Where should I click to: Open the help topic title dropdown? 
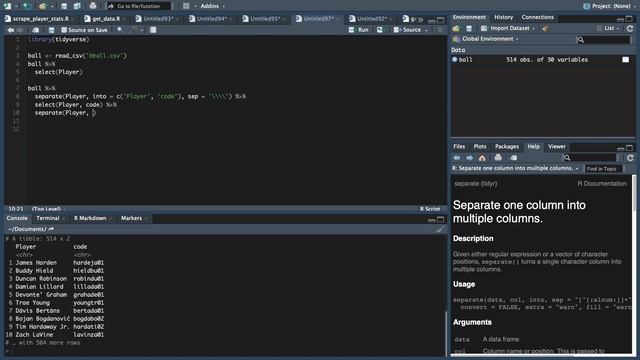(x=516, y=168)
